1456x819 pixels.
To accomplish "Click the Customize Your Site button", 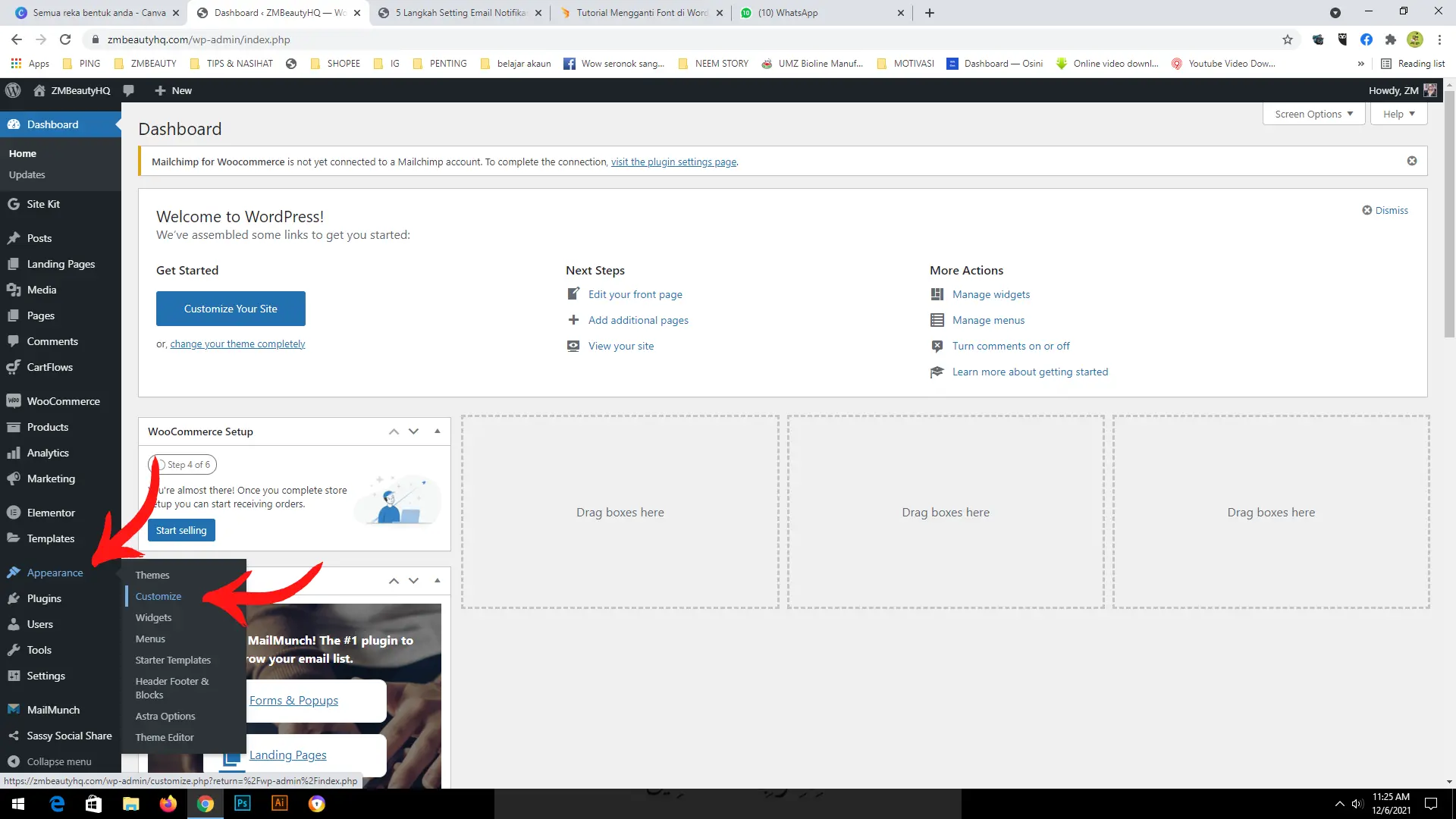I will point(231,309).
